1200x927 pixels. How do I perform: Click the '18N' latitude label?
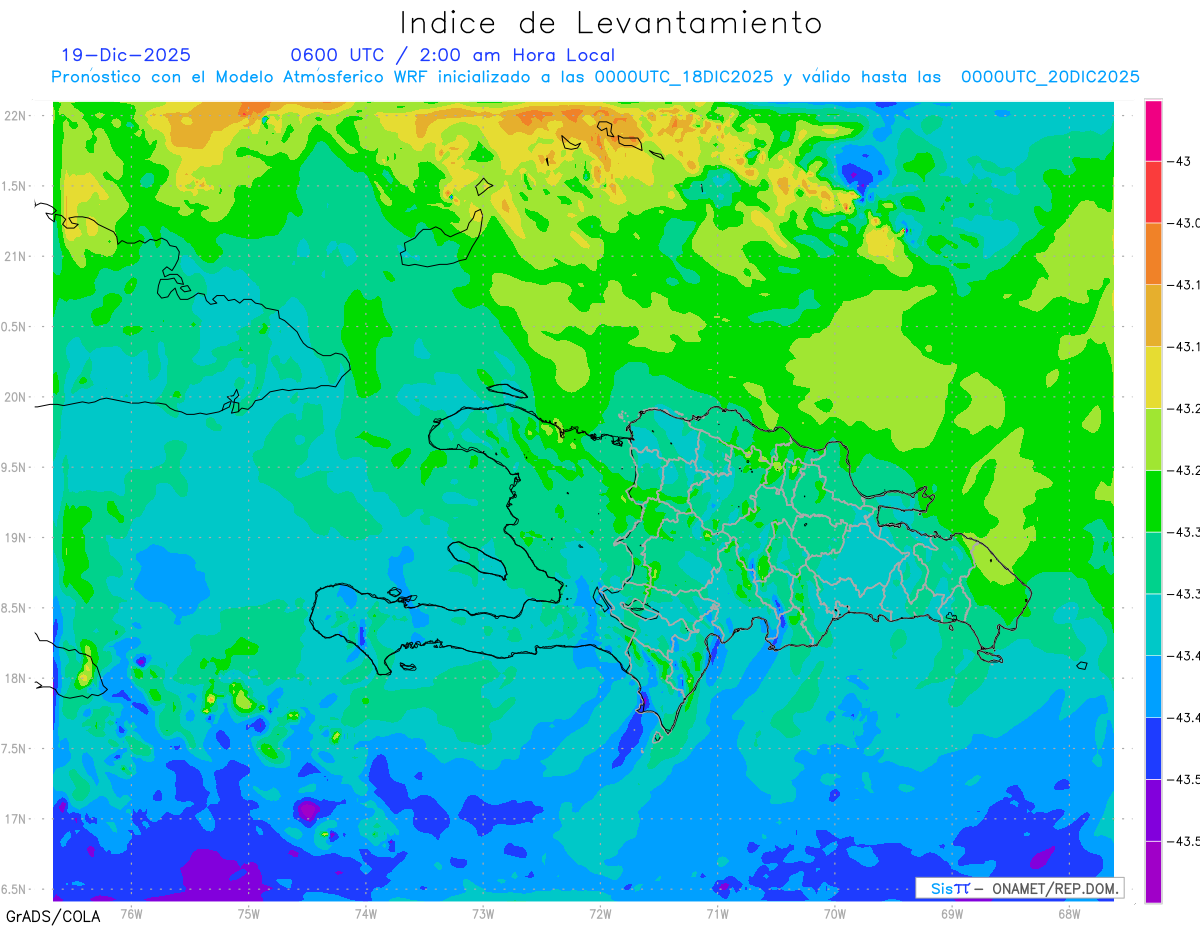point(17,678)
